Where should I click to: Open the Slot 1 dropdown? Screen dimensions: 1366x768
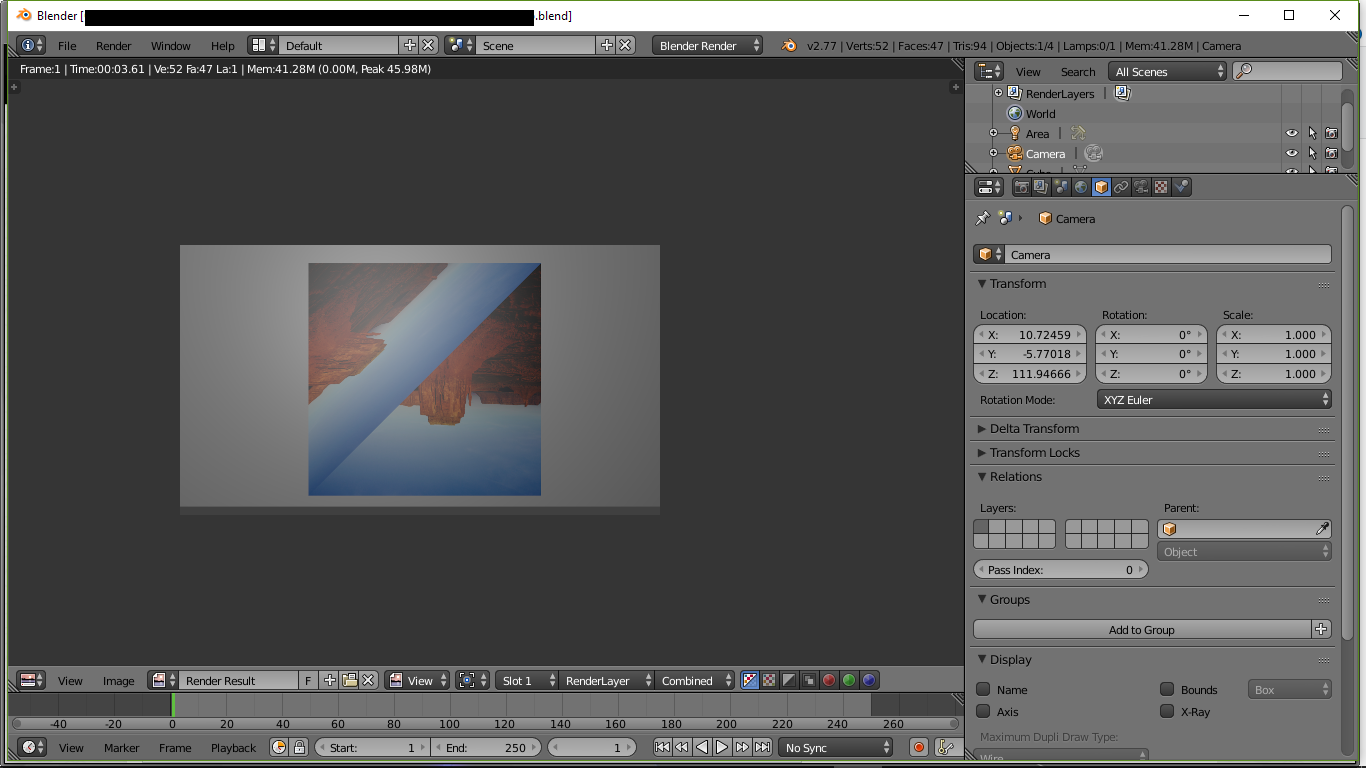pyautogui.click(x=527, y=680)
